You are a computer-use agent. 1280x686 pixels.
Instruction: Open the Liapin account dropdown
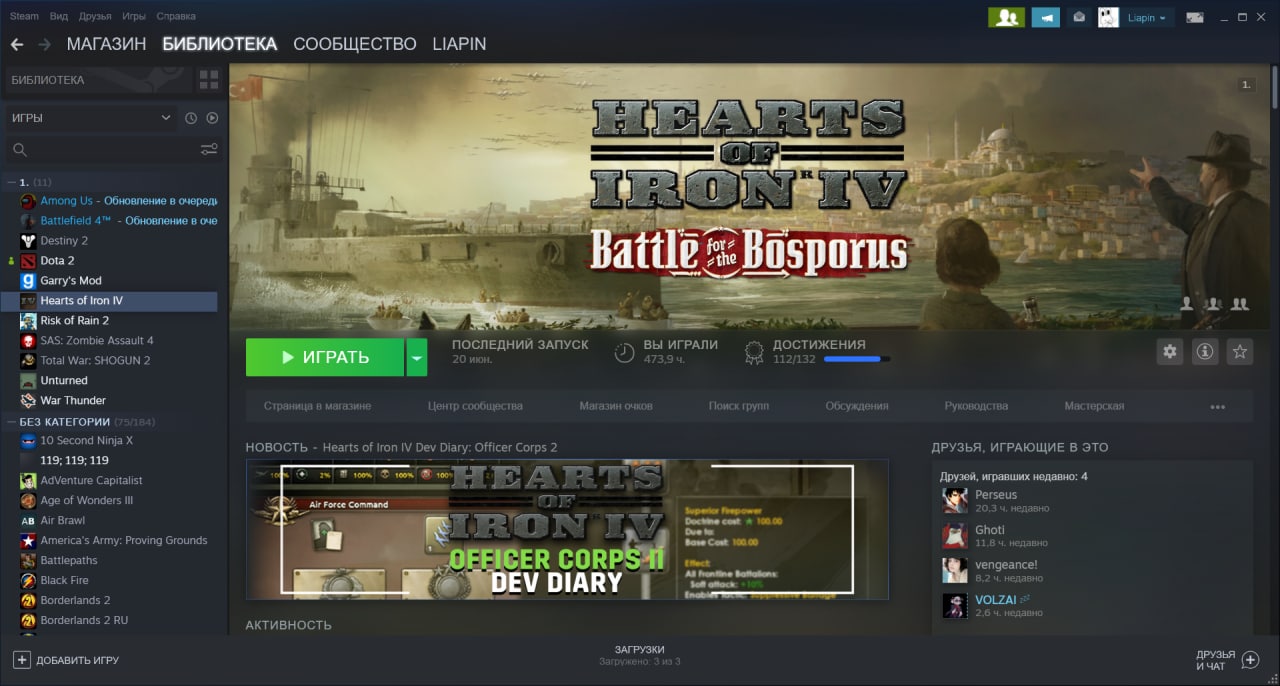tap(1146, 17)
